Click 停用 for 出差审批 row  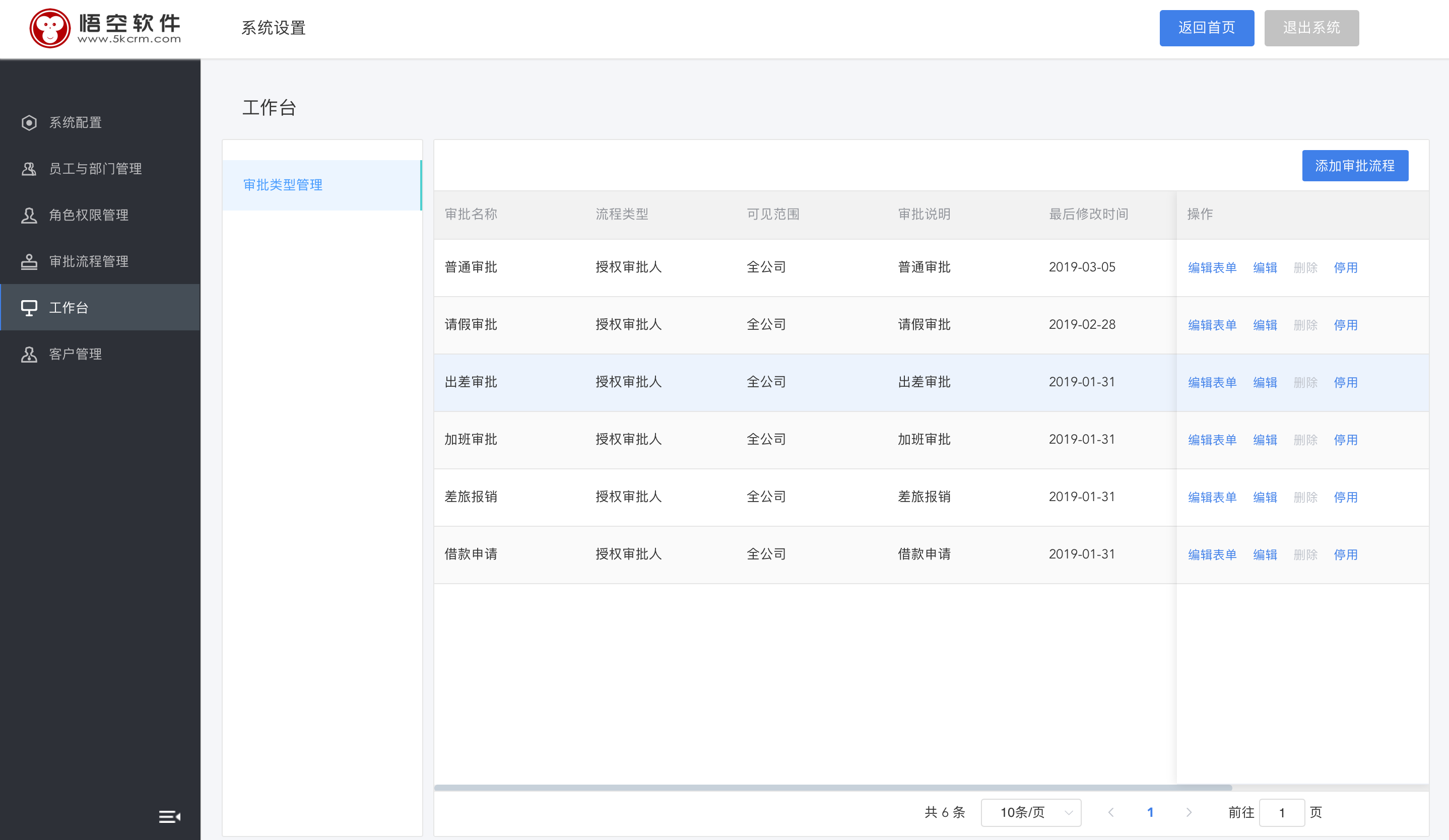click(x=1346, y=383)
